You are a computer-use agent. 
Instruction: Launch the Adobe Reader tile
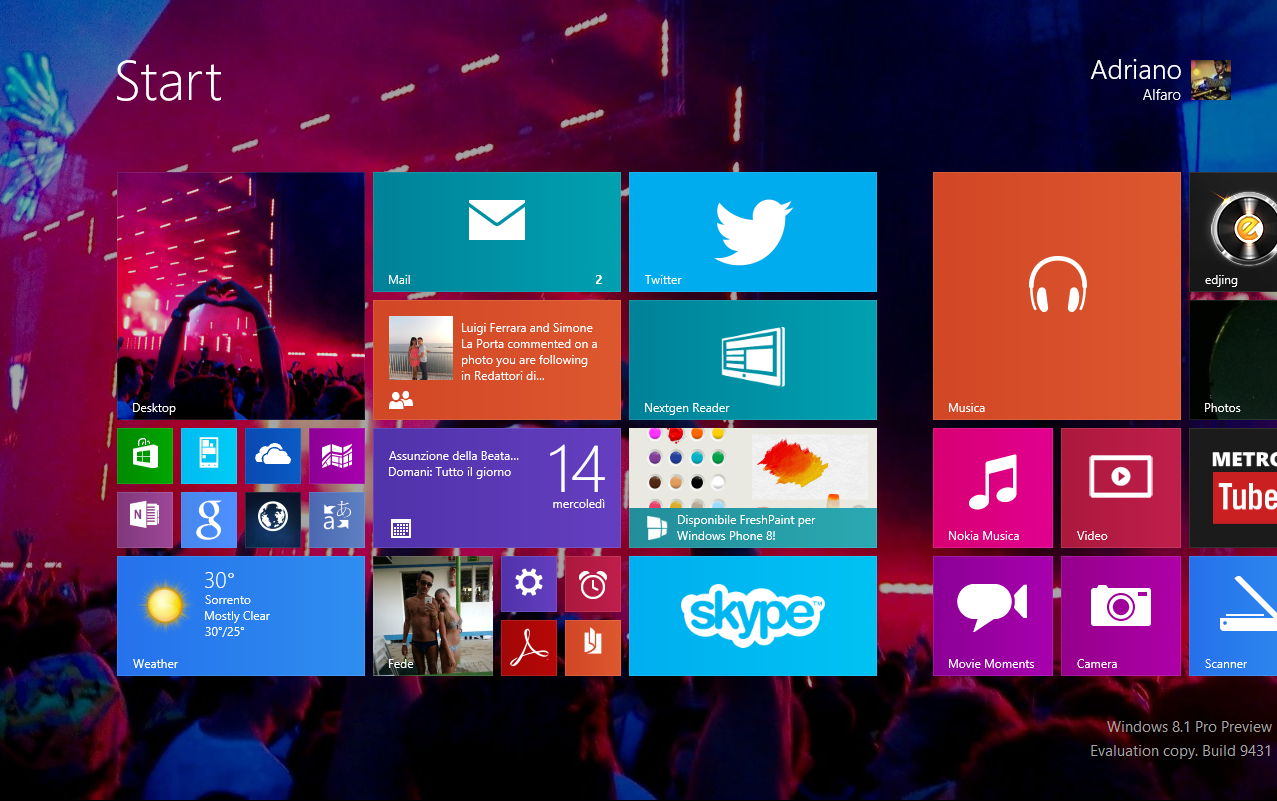(x=529, y=648)
